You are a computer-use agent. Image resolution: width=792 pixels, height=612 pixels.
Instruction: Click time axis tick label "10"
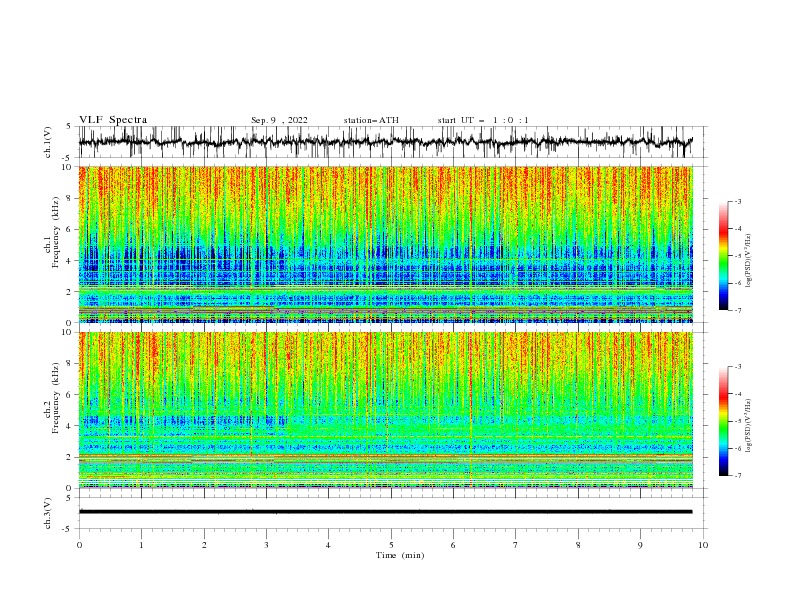pos(703,545)
